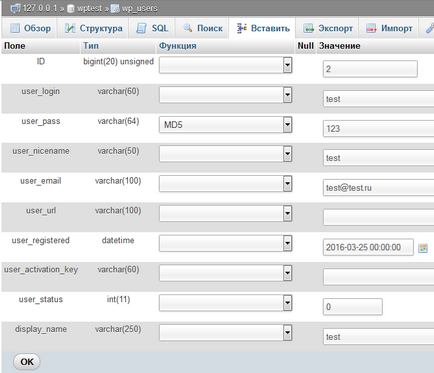Click the Значение column header
434x373 pixels.
coord(339,46)
